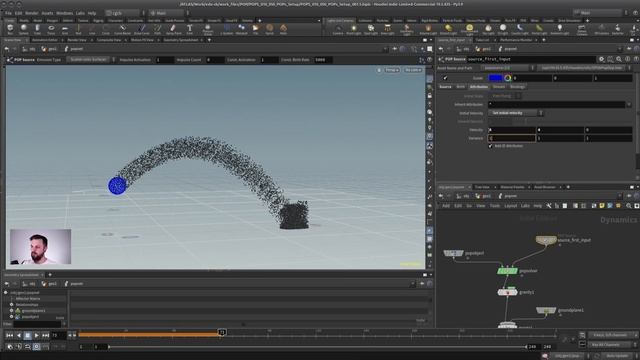
Task: Toggle the checkbox beside Color parameter
Action: 445,78
